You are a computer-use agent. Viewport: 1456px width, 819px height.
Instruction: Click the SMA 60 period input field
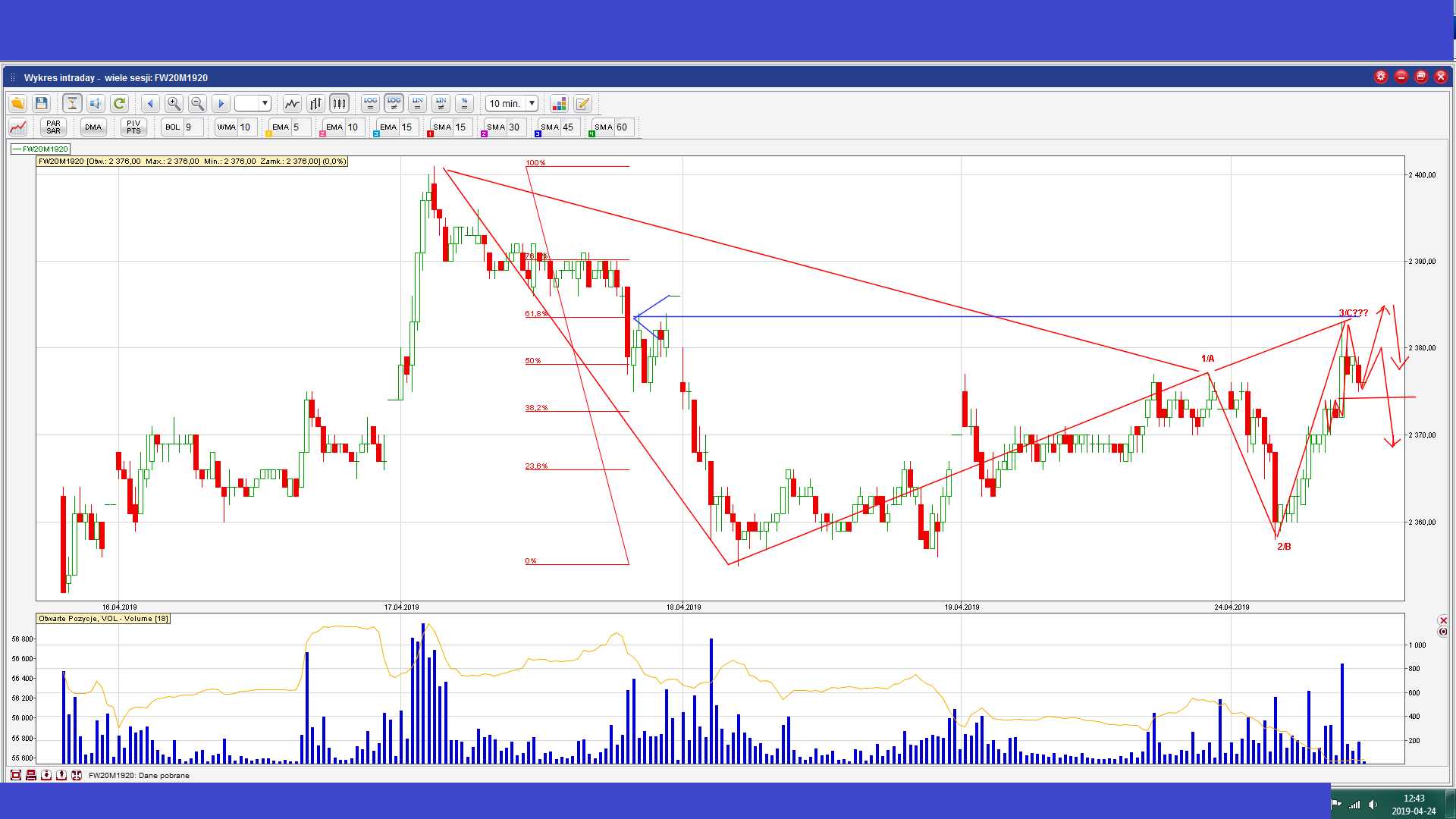point(623,127)
